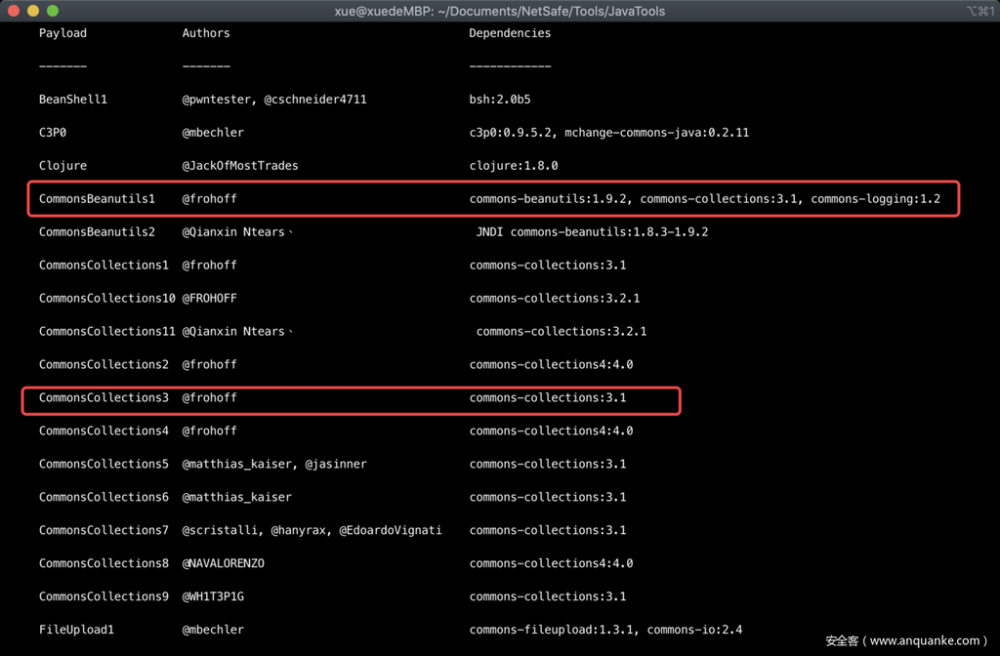Select the Payload column header

[62, 33]
